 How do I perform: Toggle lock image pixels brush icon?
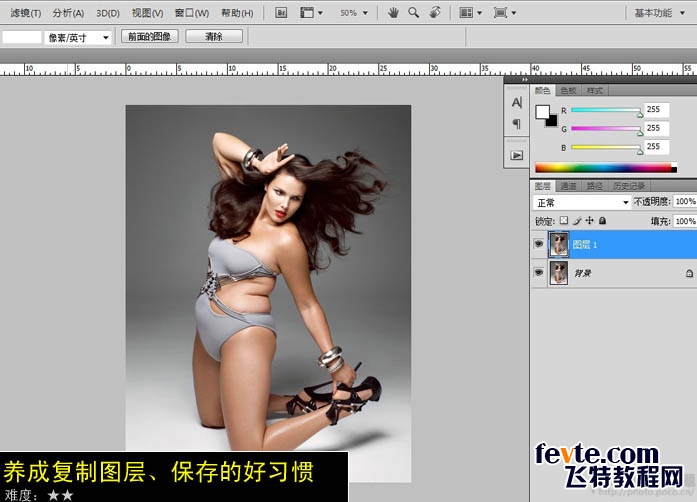tap(577, 220)
